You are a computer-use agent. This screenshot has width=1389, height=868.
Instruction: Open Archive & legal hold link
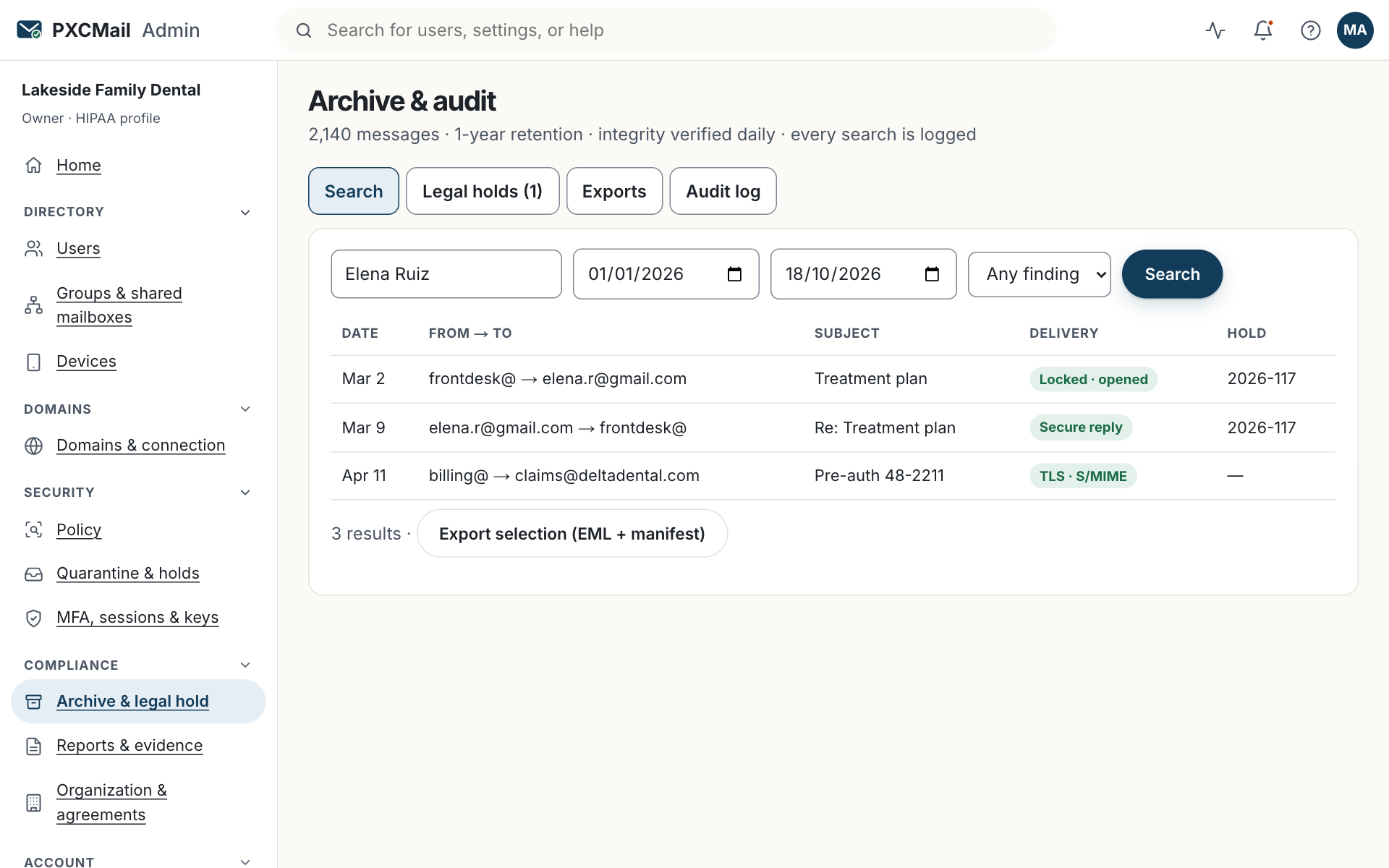132,702
